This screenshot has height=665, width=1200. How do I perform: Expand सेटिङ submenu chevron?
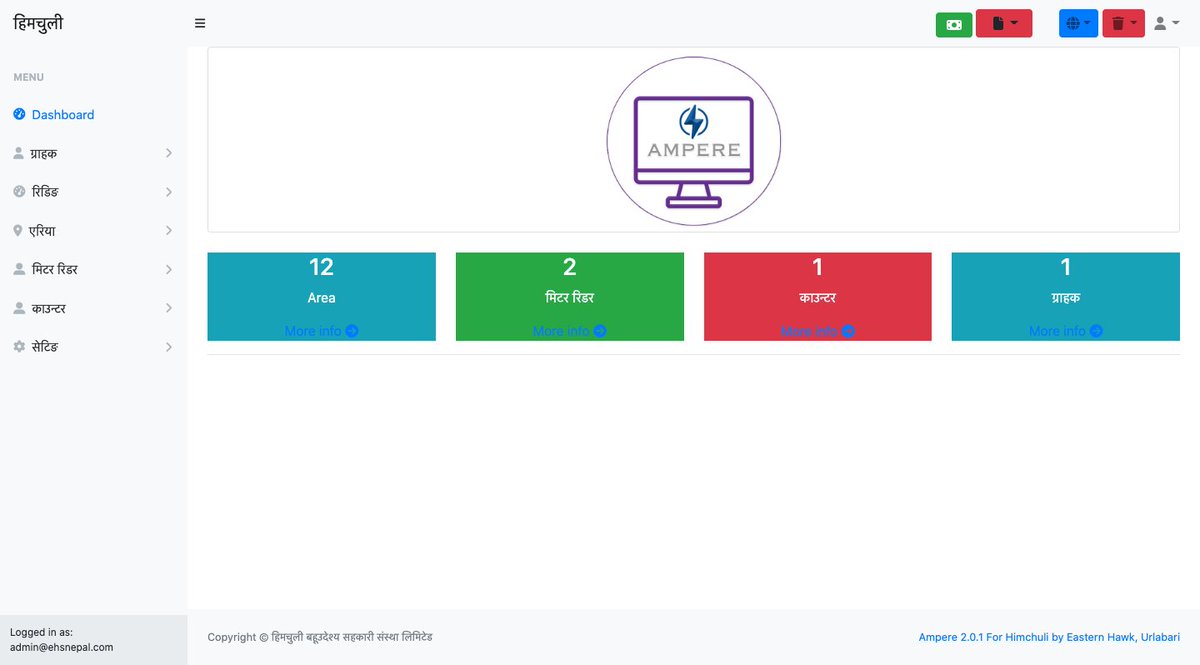(169, 347)
